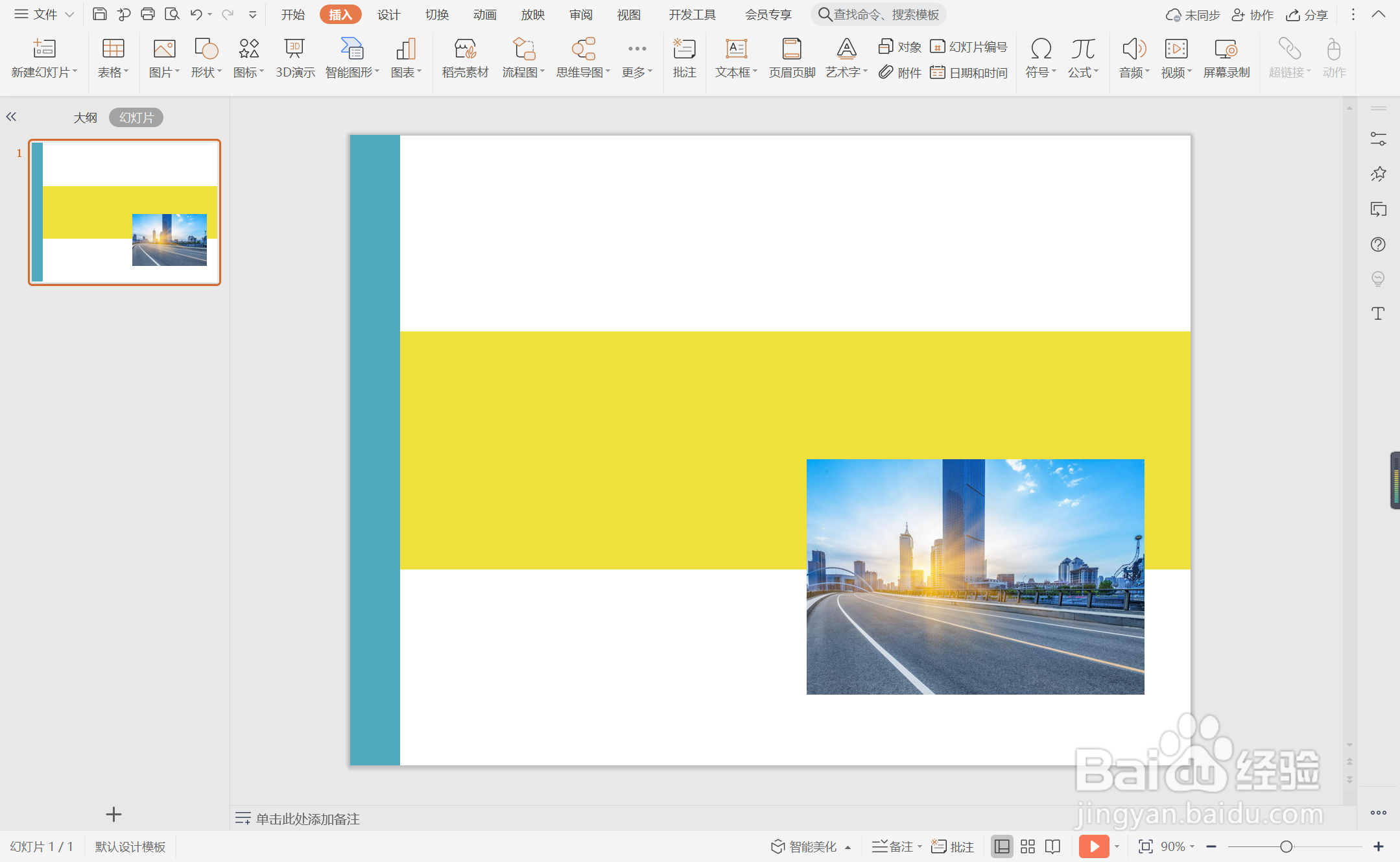Click 单击此处添加备注 notes area
Screen dimensions: 1400x862
[x=307, y=819]
